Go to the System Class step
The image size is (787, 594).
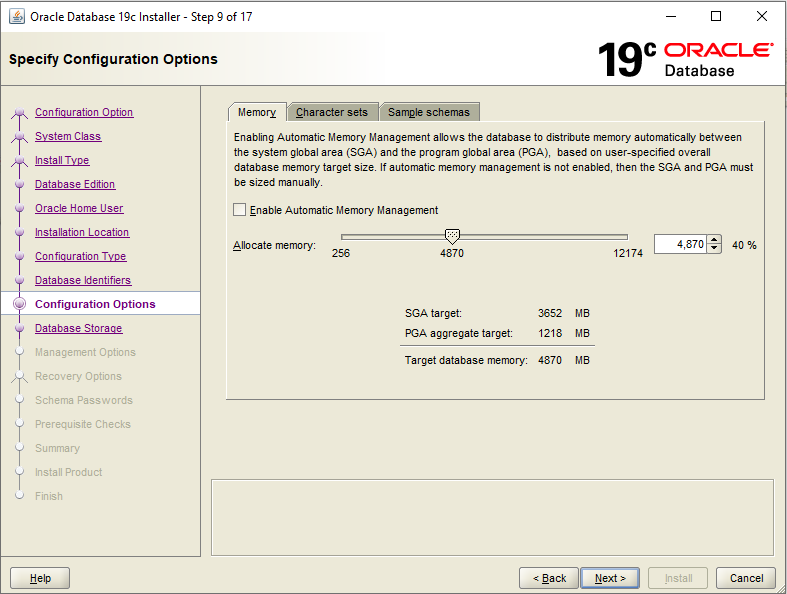pyautogui.click(x=68, y=136)
